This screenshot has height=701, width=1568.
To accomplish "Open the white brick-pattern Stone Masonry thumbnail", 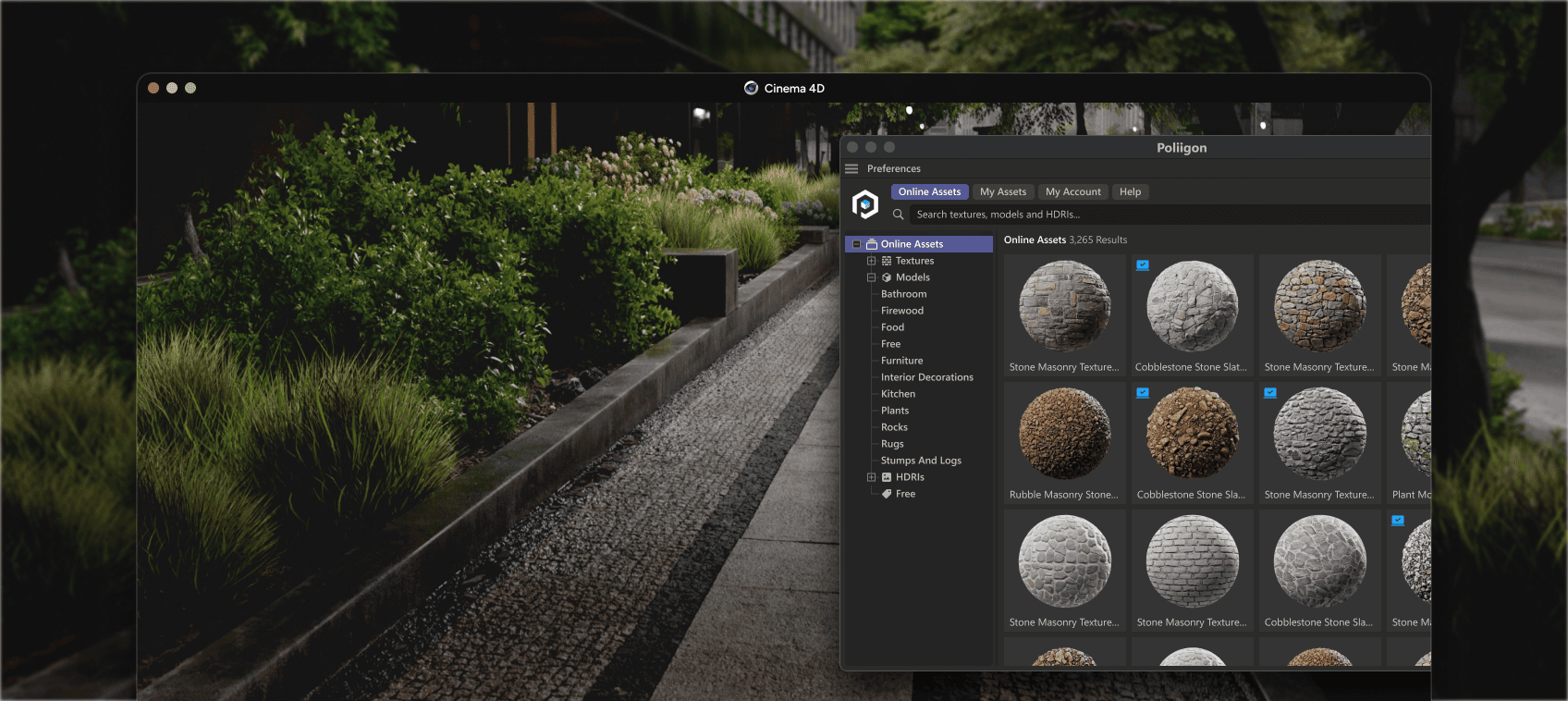I will tap(1193, 560).
